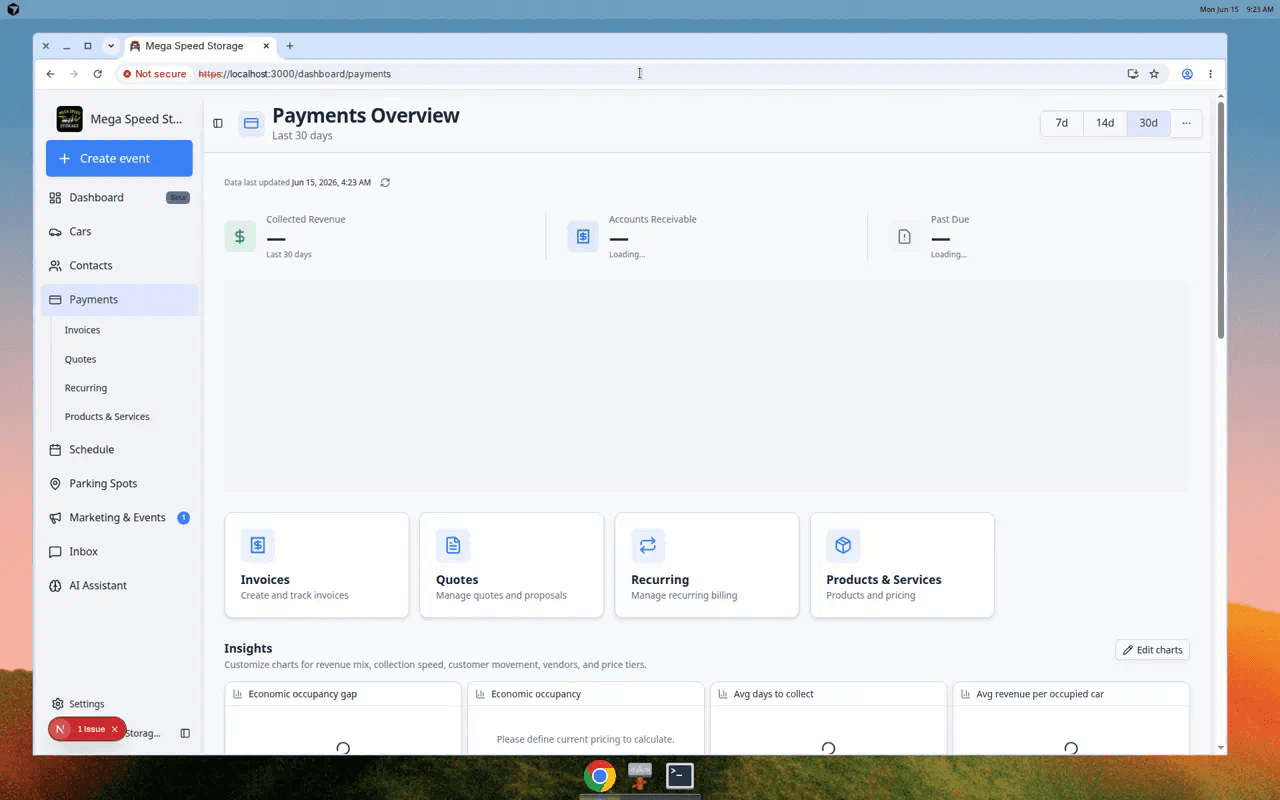This screenshot has height=800, width=1280.
Task: Click the date and time clock
Action: coord(1236,9)
